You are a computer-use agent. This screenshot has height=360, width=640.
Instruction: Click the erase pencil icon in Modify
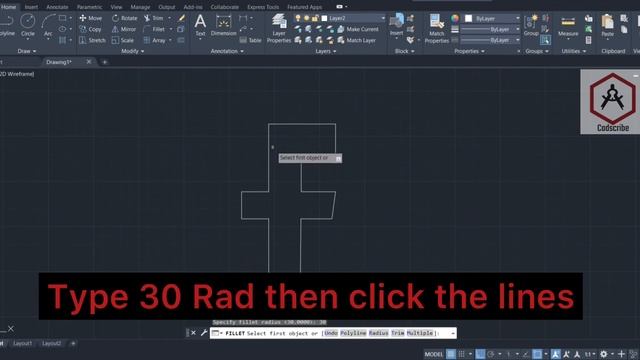[182, 18]
